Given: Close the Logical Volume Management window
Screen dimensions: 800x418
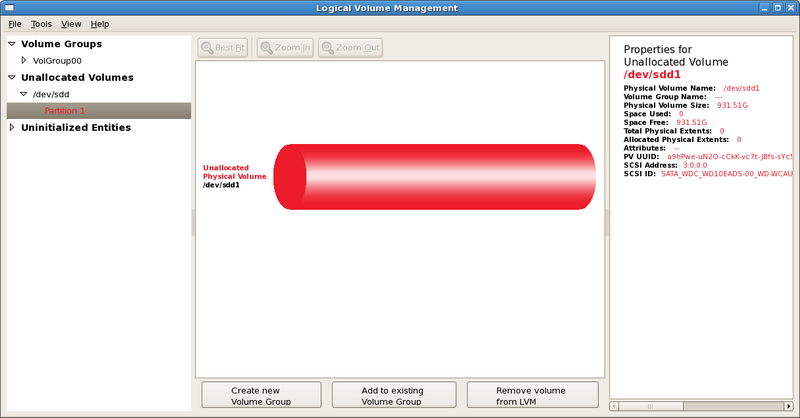Looking at the screenshot, I should point(790,8).
